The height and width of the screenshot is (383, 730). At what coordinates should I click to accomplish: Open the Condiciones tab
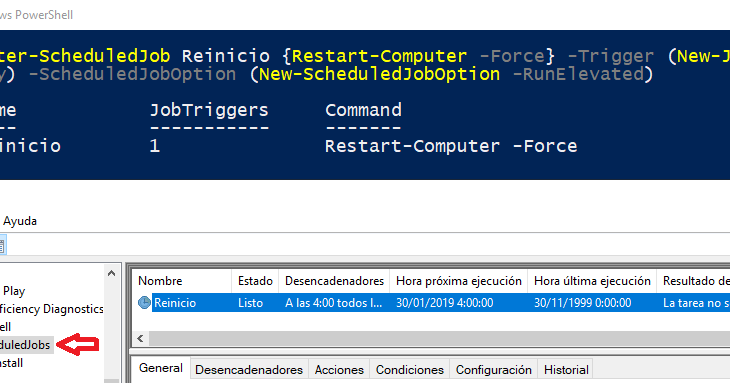pos(410,370)
